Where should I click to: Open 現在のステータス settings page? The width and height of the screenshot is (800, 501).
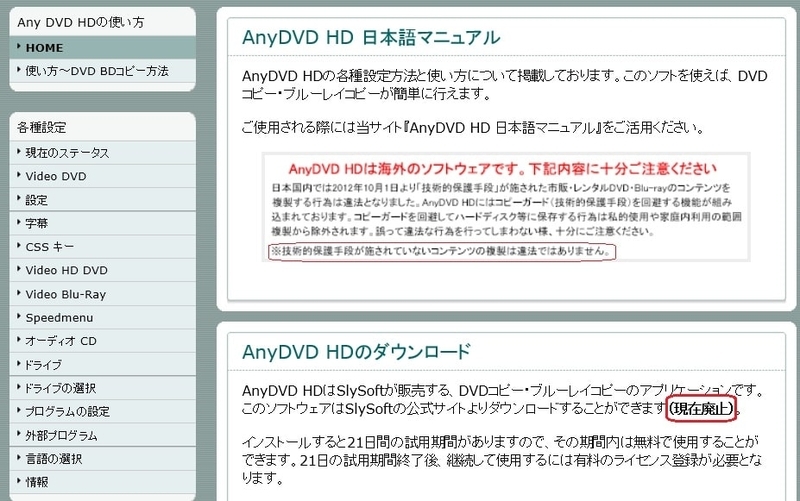pos(102,153)
